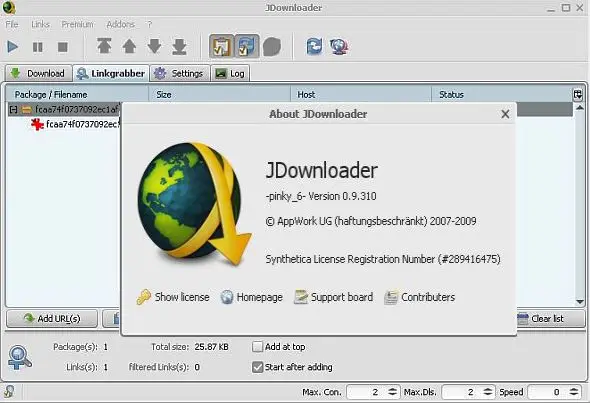The width and height of the screenshot is (590, 403).
Task: Move selection down one position
Action: pos(154,46)
